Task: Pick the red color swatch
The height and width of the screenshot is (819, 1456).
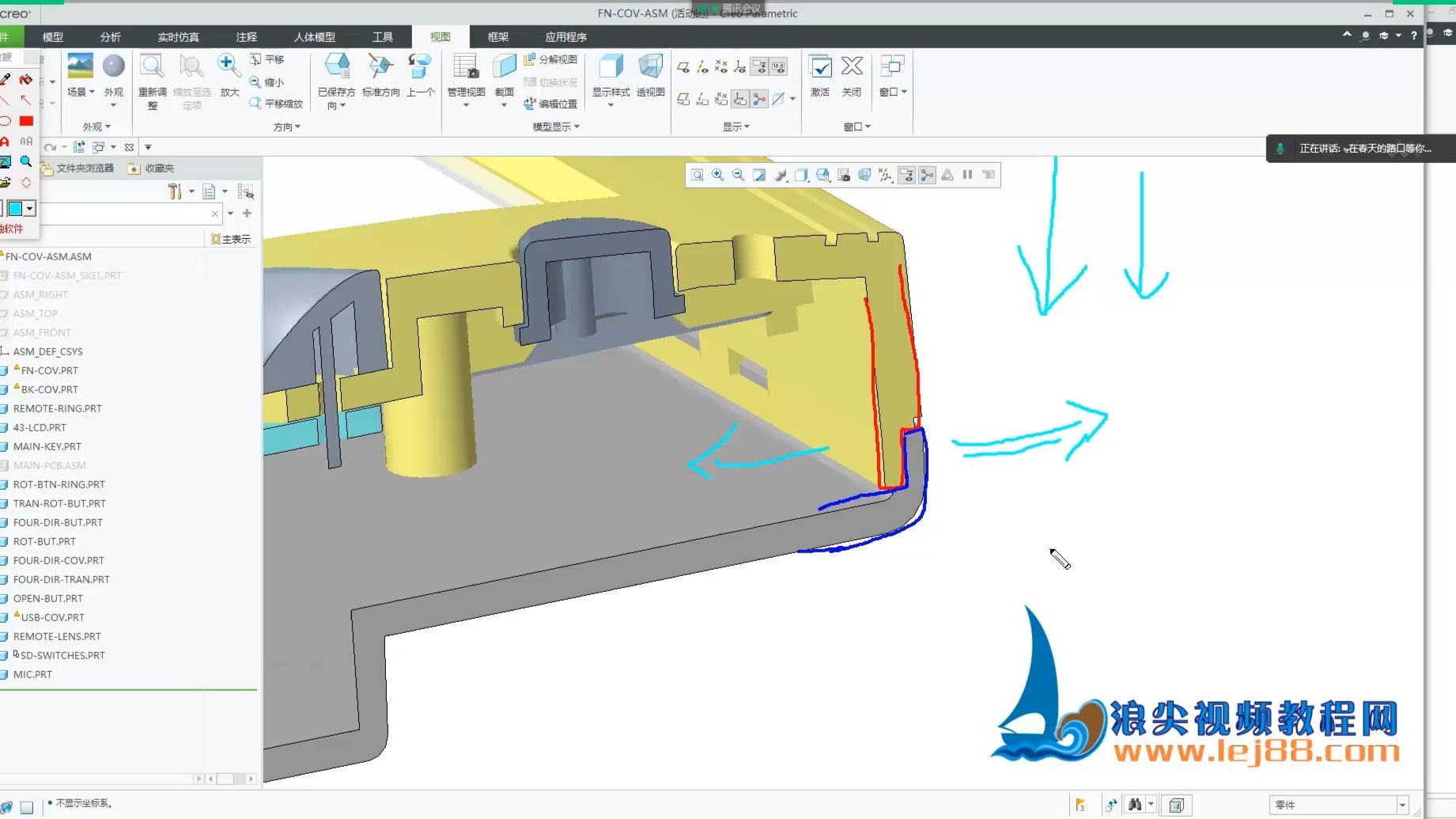Action: point(26,121)
